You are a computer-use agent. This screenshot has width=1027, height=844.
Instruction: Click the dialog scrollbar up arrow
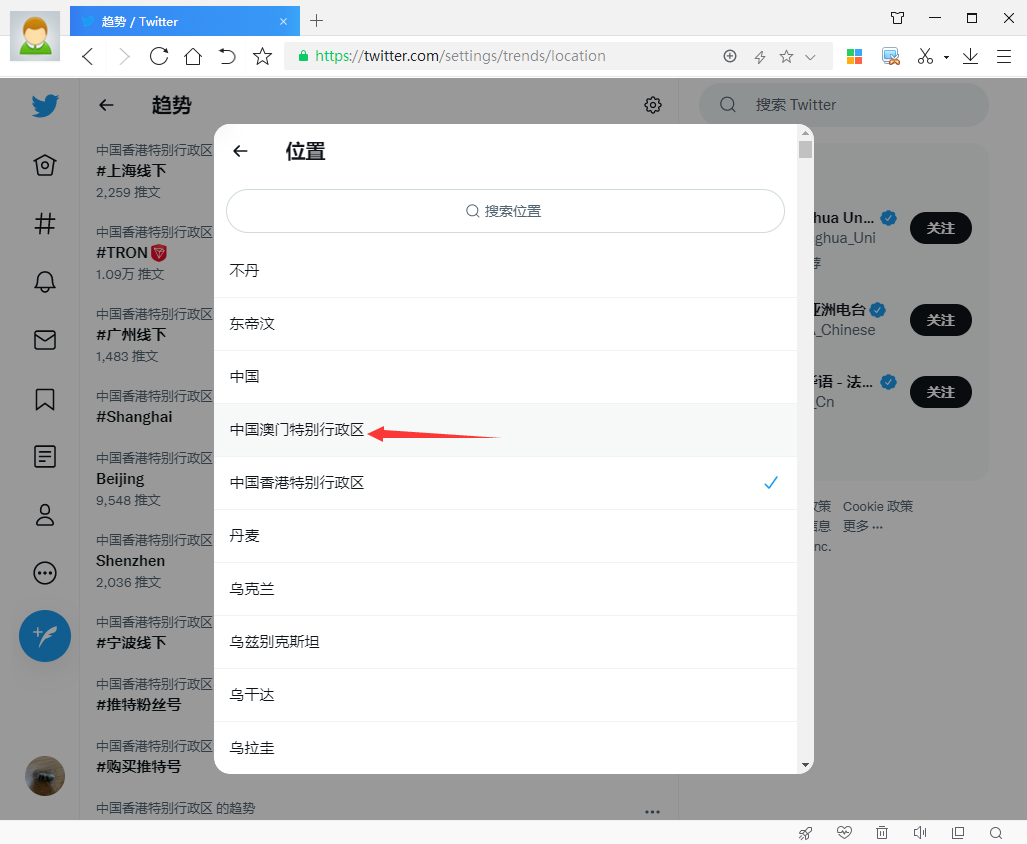(806, 132)
